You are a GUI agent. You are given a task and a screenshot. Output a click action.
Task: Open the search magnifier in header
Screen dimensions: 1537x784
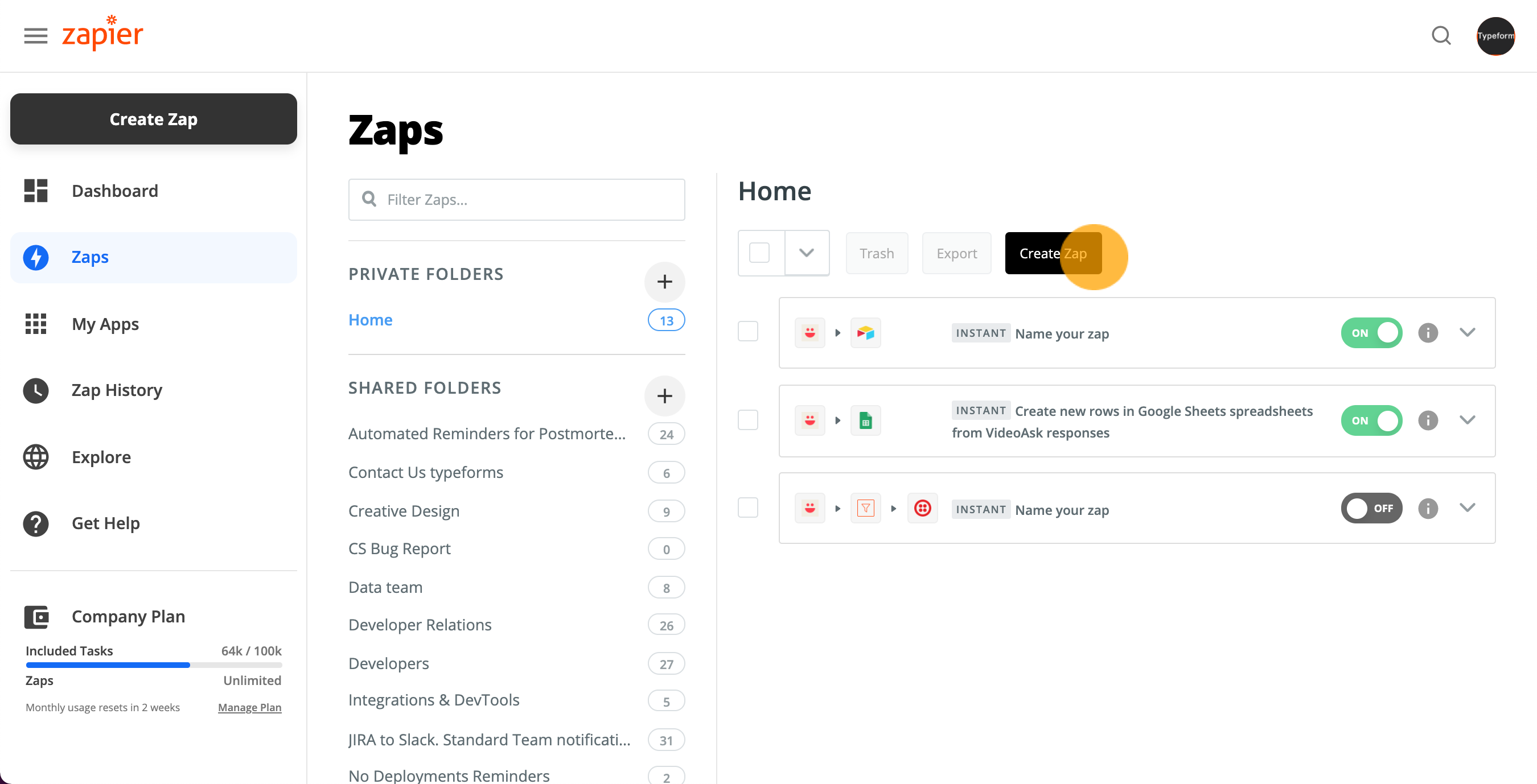(1441, 35)
